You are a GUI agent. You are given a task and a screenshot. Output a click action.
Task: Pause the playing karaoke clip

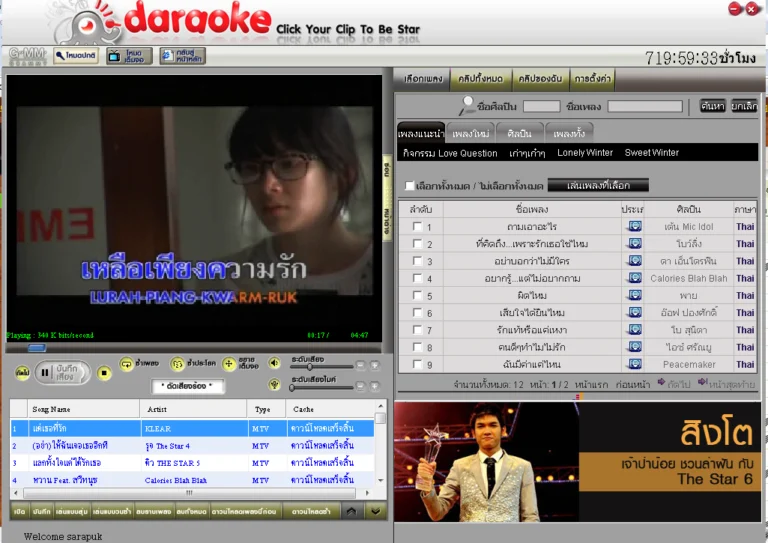pyautogui.click(x=45, y=373)
